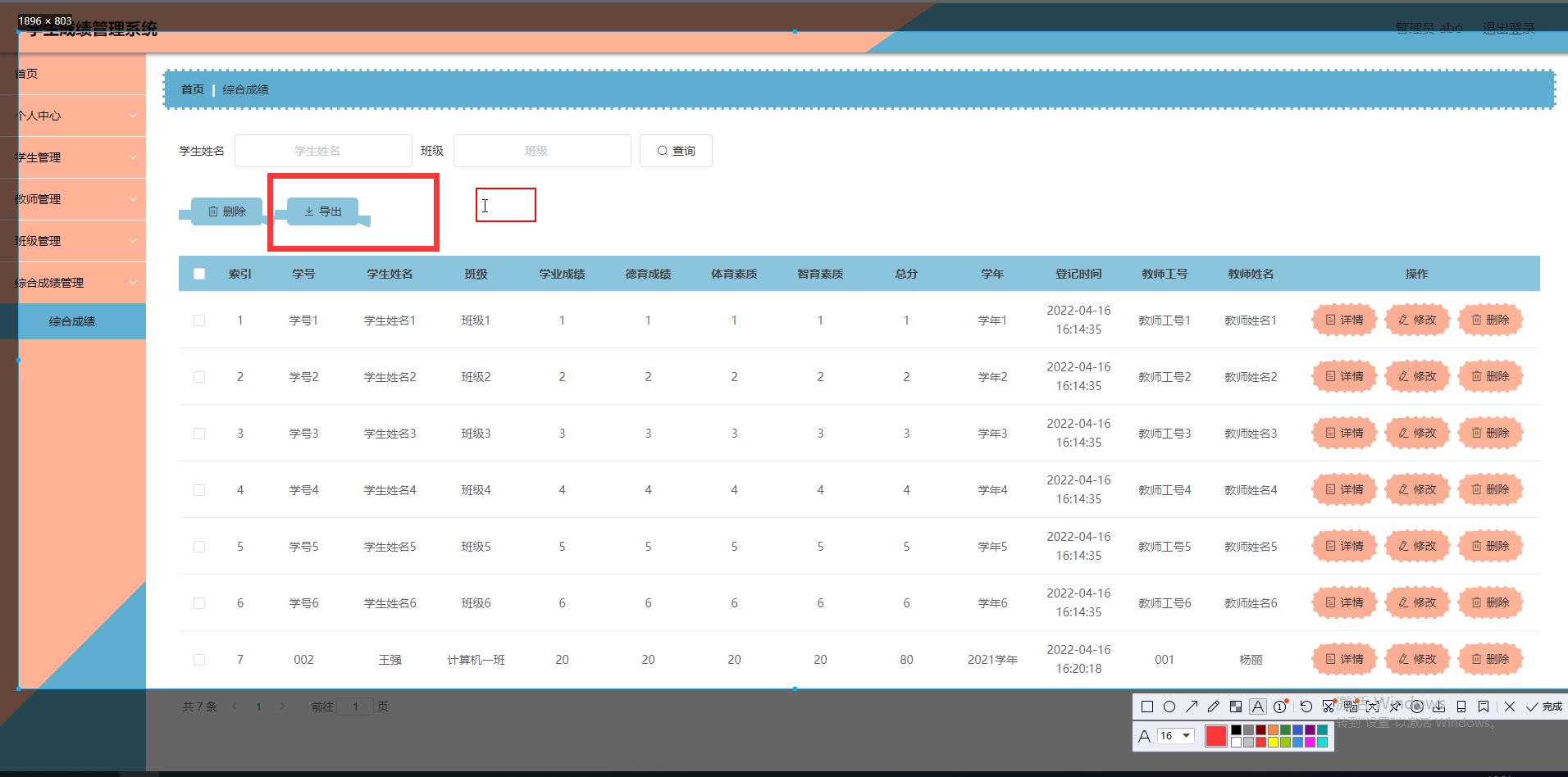Screen dimensions: 1568x777
Task: Select the rectangle annotation tool
Action: pyautogui.click(x=1147, y=707)
